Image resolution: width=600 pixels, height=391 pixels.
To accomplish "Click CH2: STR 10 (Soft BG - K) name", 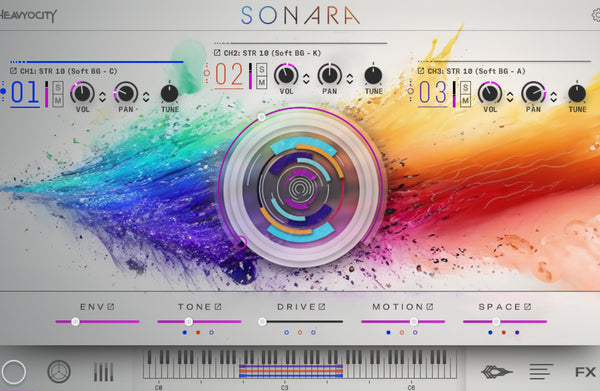I will 272,53.
